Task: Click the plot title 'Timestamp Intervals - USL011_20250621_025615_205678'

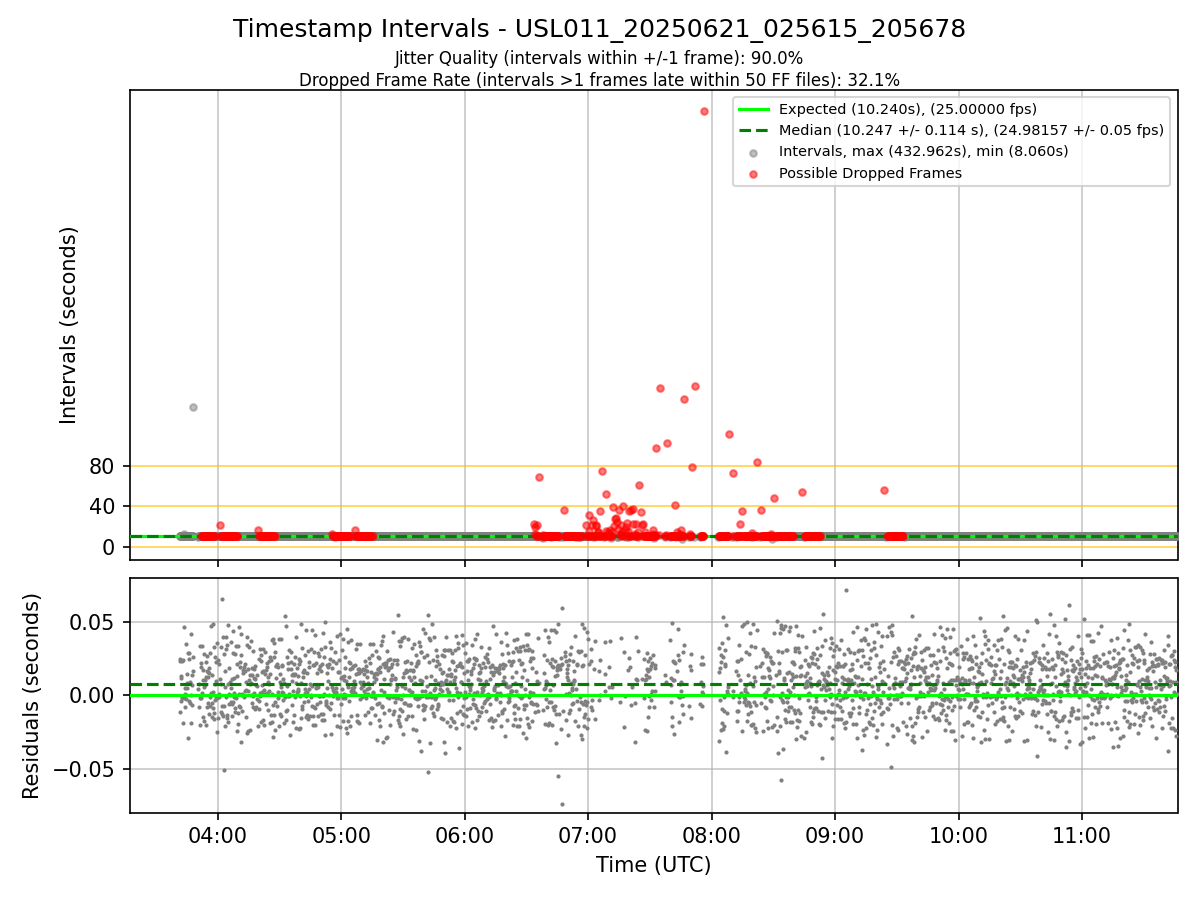Action: (599, 29)
